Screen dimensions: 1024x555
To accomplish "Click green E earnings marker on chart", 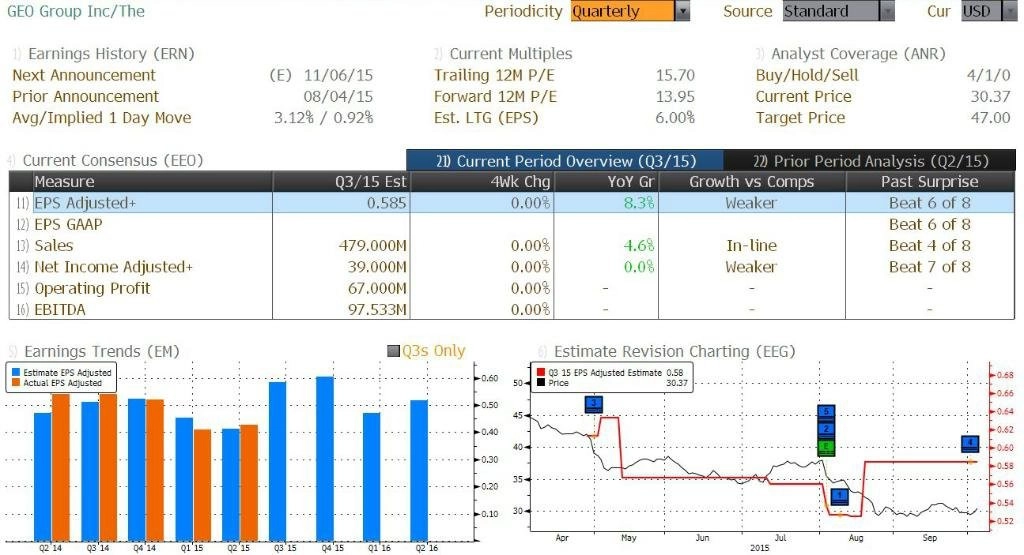I will [x=826, y=447].
